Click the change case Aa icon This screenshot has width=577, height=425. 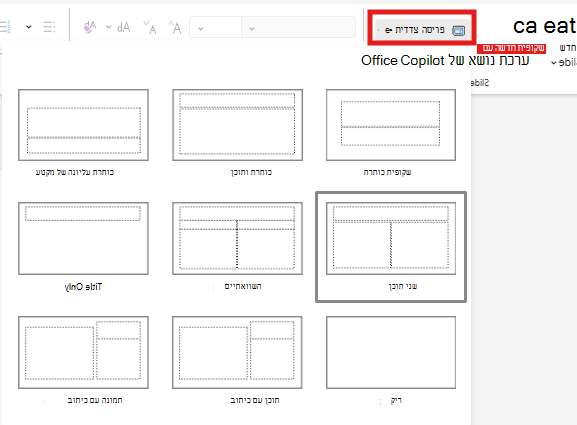click(124, 27)
